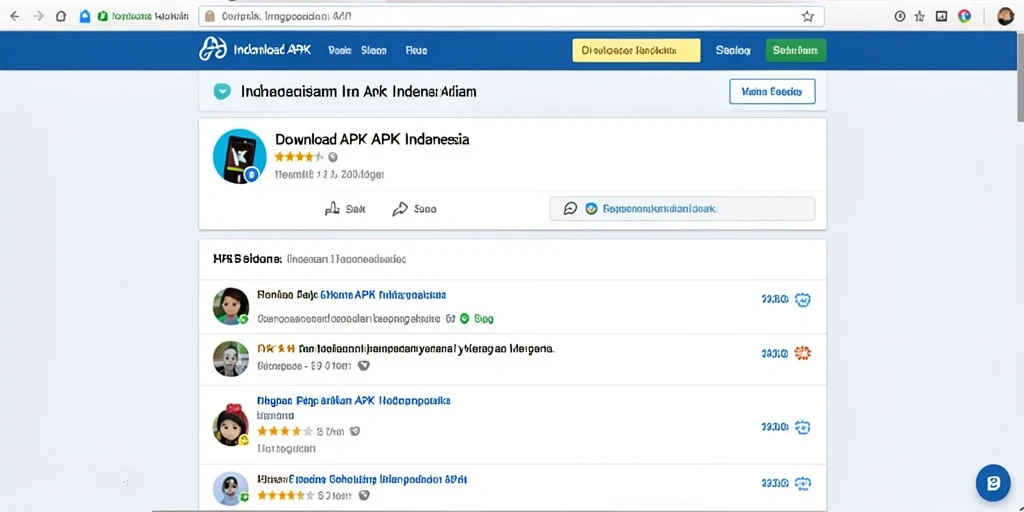Click the third row star rating
This screenshot has height=512, width=1024.
click(x=285, y=431)
